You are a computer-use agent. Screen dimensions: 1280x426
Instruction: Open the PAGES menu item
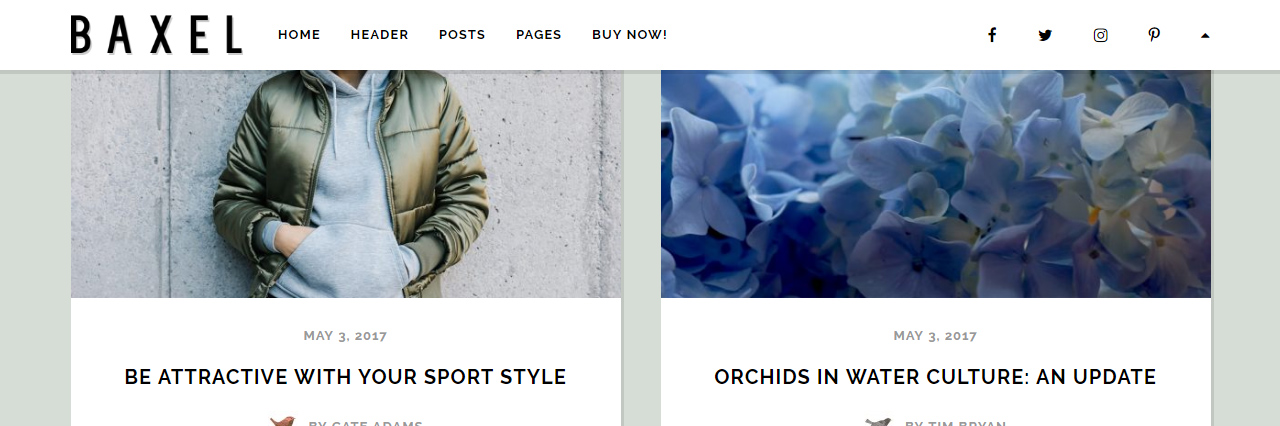click(x=539, y=35)
